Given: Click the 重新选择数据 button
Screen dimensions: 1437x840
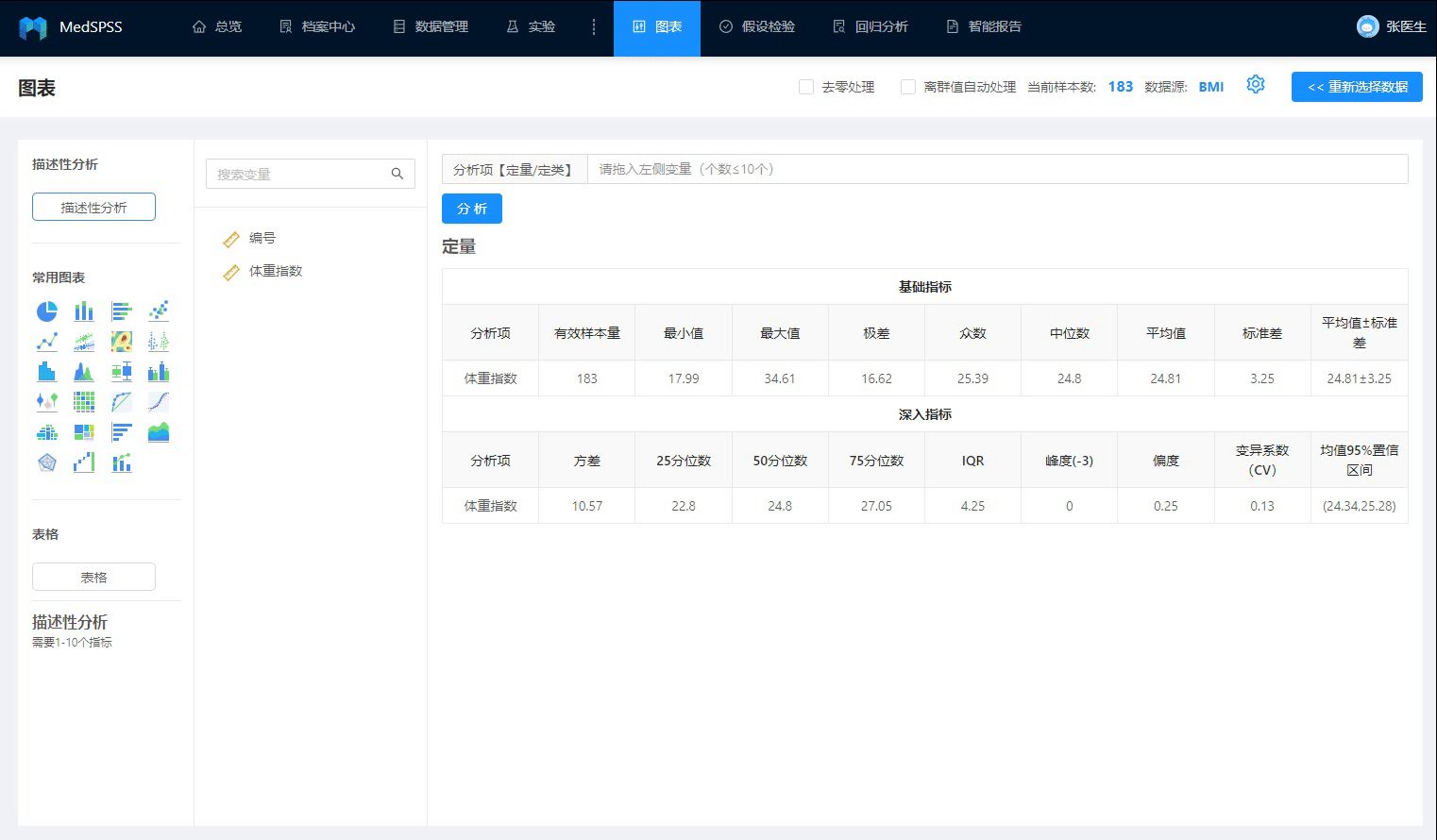Looking at the screenshot, I should coord(1357,87).
